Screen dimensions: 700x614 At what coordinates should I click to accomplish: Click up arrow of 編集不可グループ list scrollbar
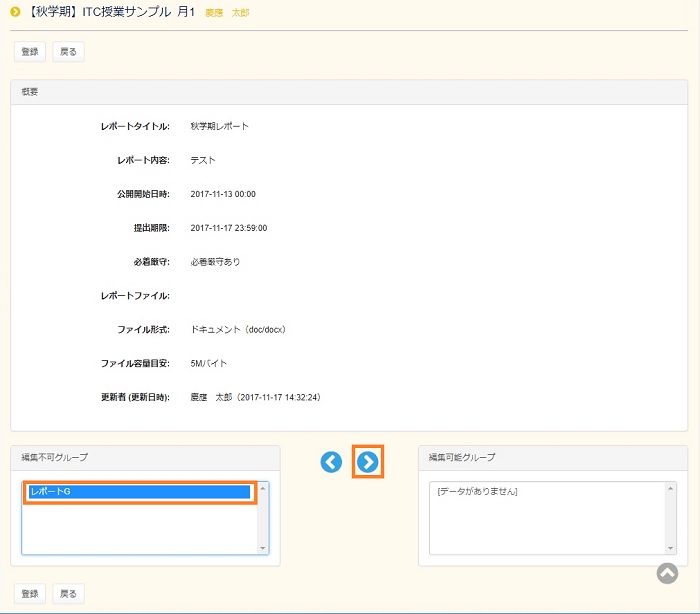pyautogui.click(x=263, y=488)
